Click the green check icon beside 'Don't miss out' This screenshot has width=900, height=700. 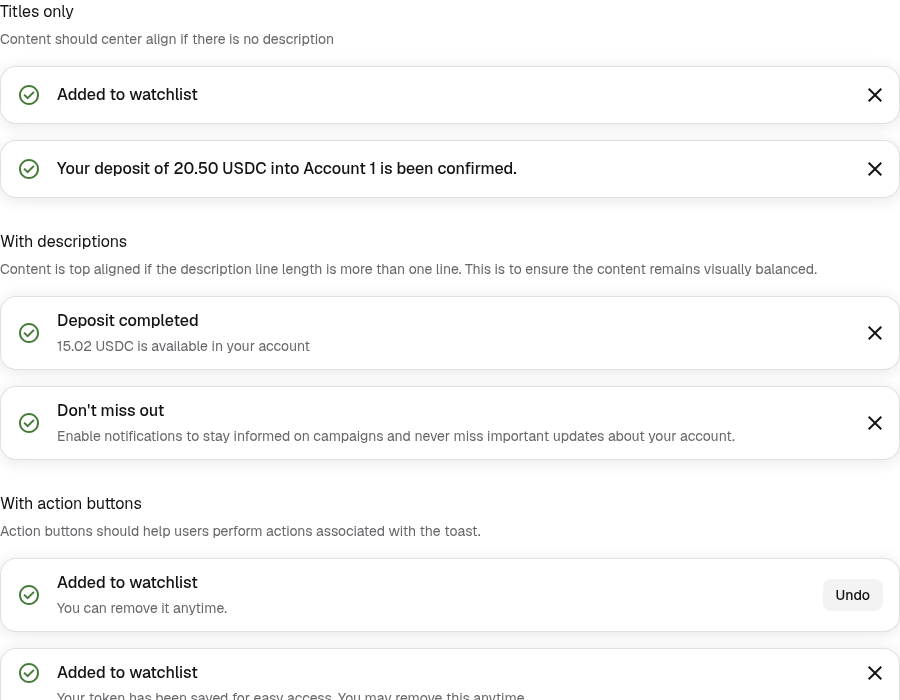(29, 423)
